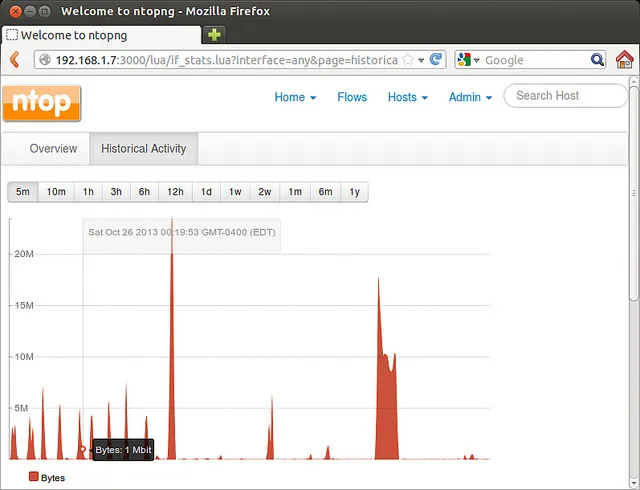Viewport: 640px width, 490px height.
Task: Click the Google search engine icon
Action: pos(464,60)
